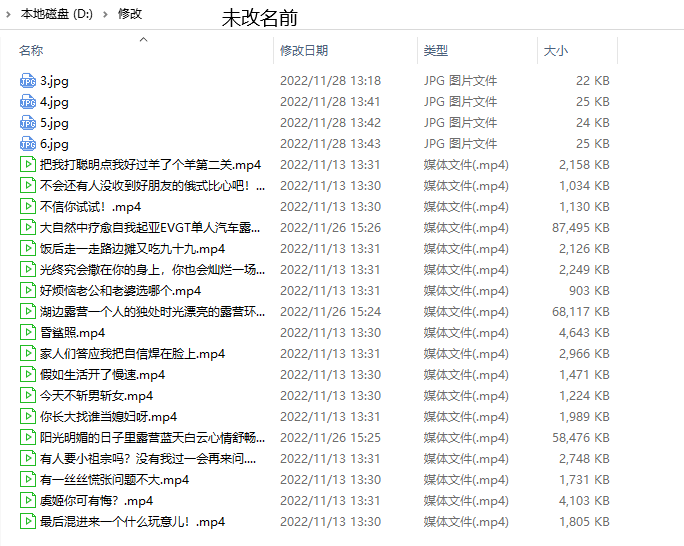Click size value 4,103 KB
The image size is (684, 546).
(x=584, y=500)
